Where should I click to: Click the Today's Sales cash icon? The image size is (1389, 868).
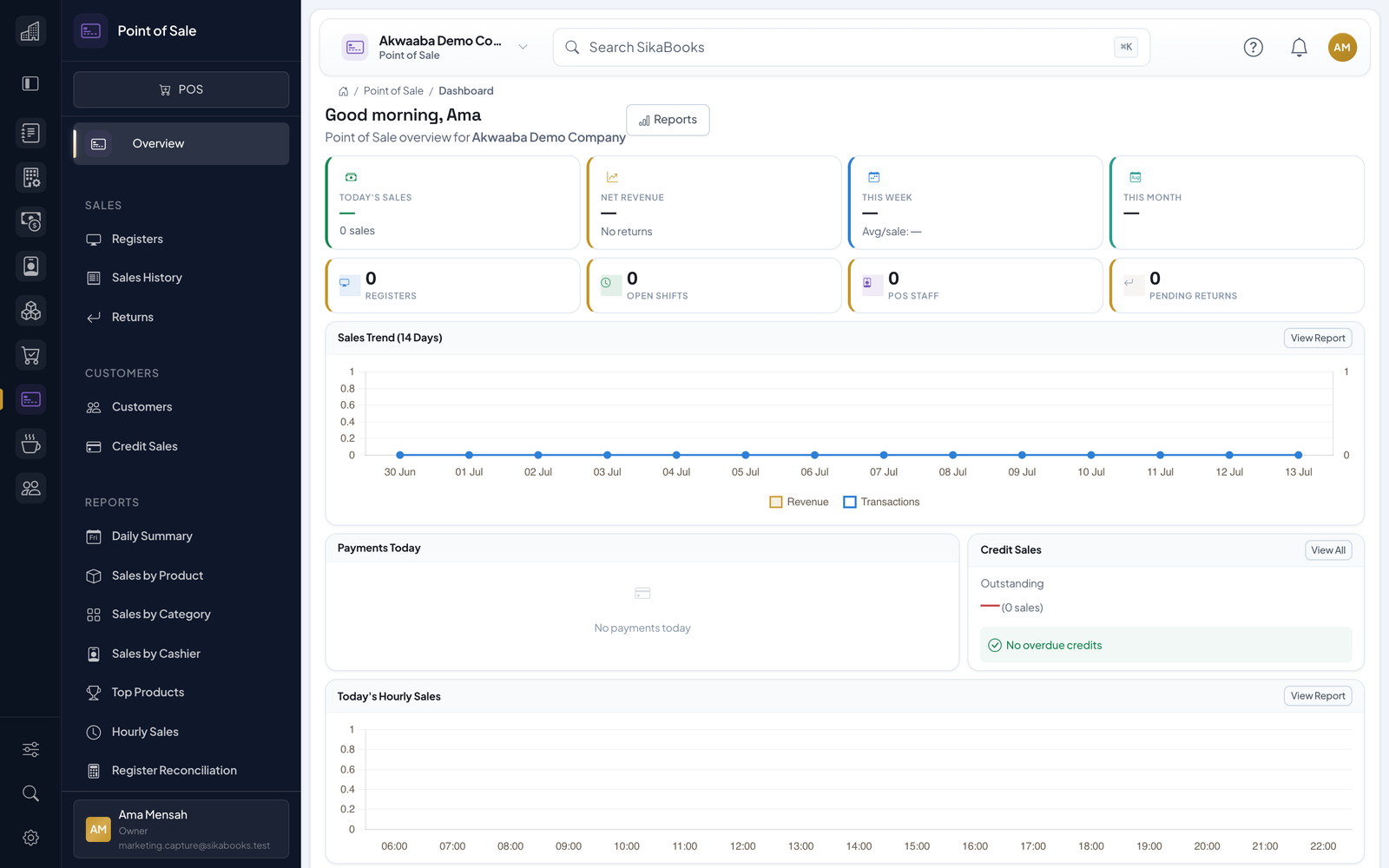click(x=351, y=177)
